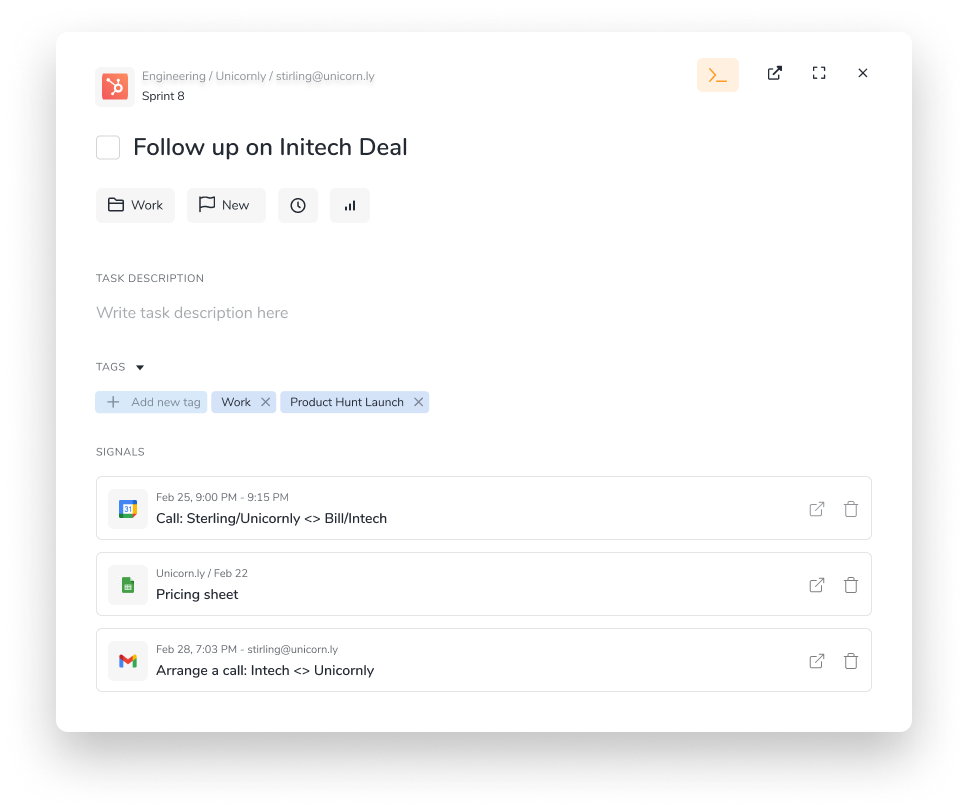This screenshot has height=812, width=968.
Task: Remove the Product Hunt Launch tag
Action: coord(419,402)
